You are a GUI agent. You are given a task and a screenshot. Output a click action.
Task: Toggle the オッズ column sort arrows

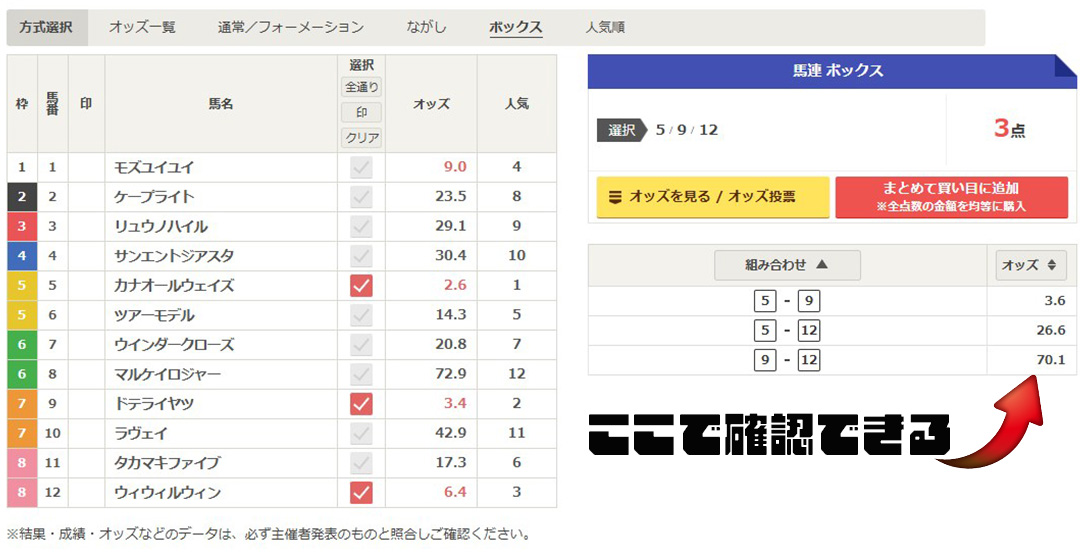(1030, 265)
